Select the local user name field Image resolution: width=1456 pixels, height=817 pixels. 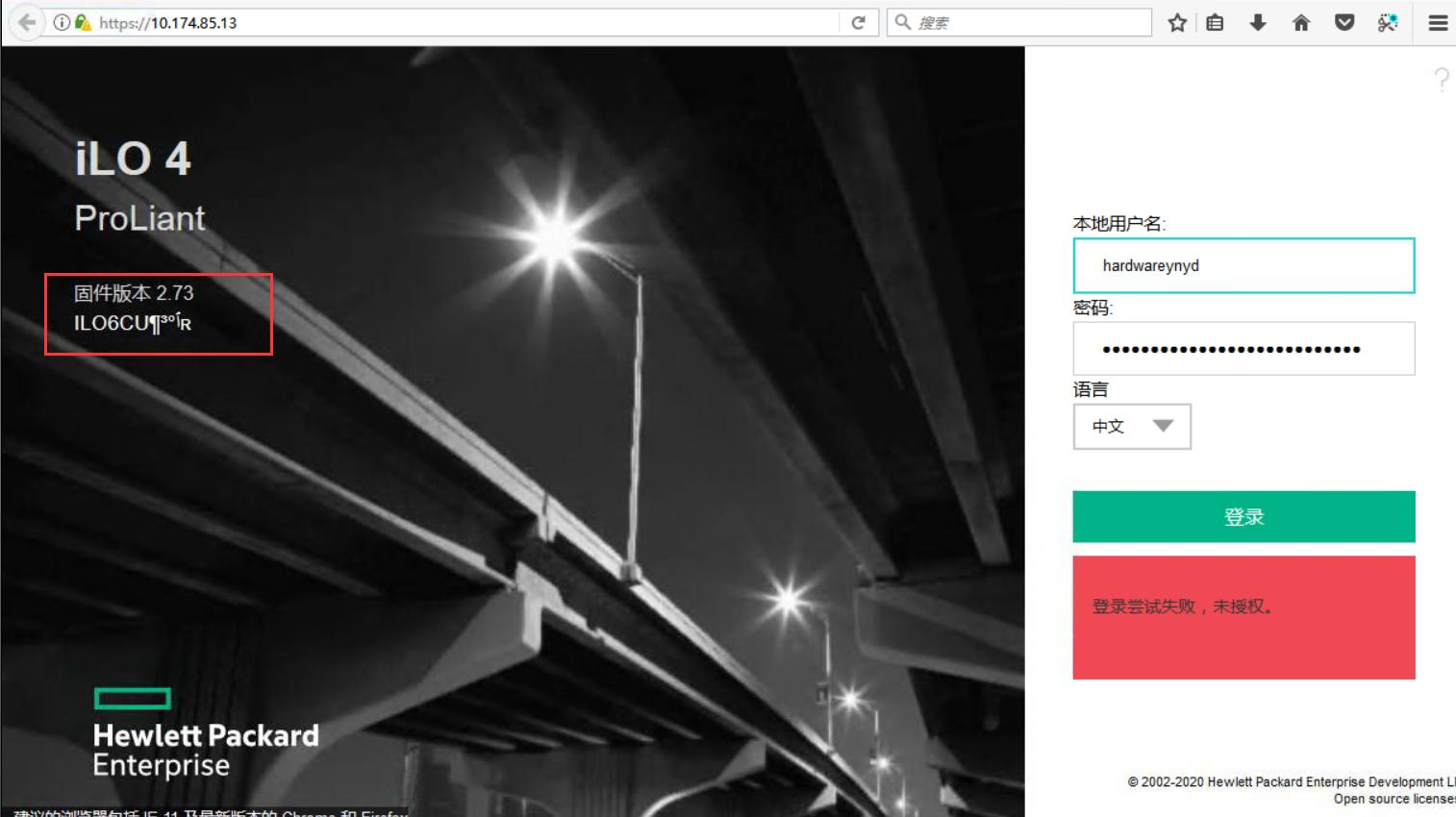[1243, 265]
